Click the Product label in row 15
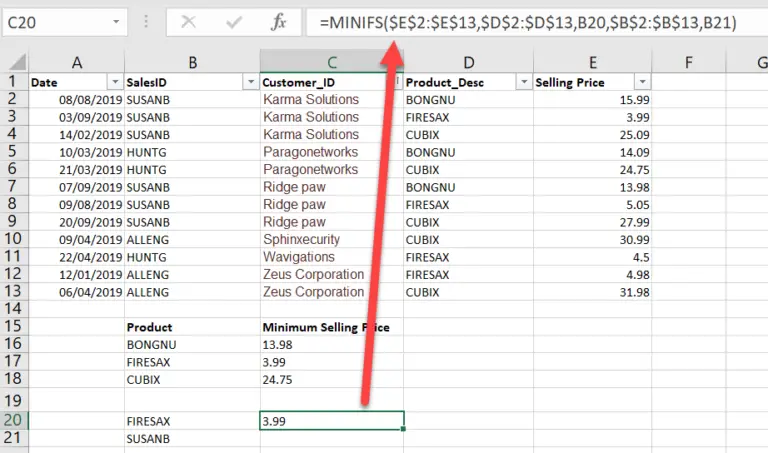768x453 pixels. coord(149,327)
